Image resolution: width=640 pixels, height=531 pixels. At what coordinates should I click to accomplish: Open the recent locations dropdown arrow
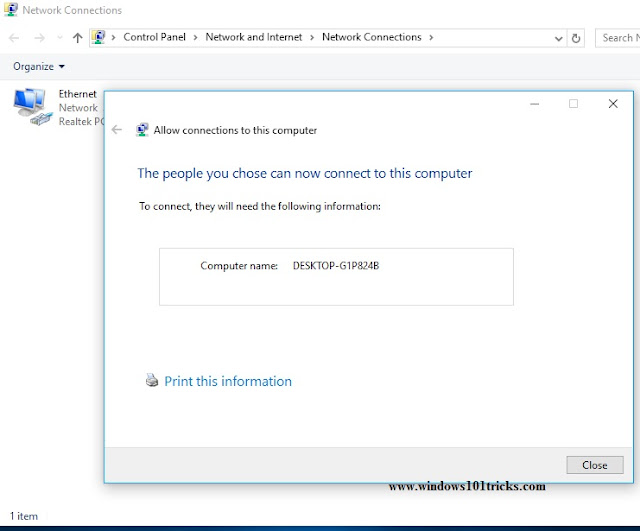pyautogui.click(x=60, y=38)
